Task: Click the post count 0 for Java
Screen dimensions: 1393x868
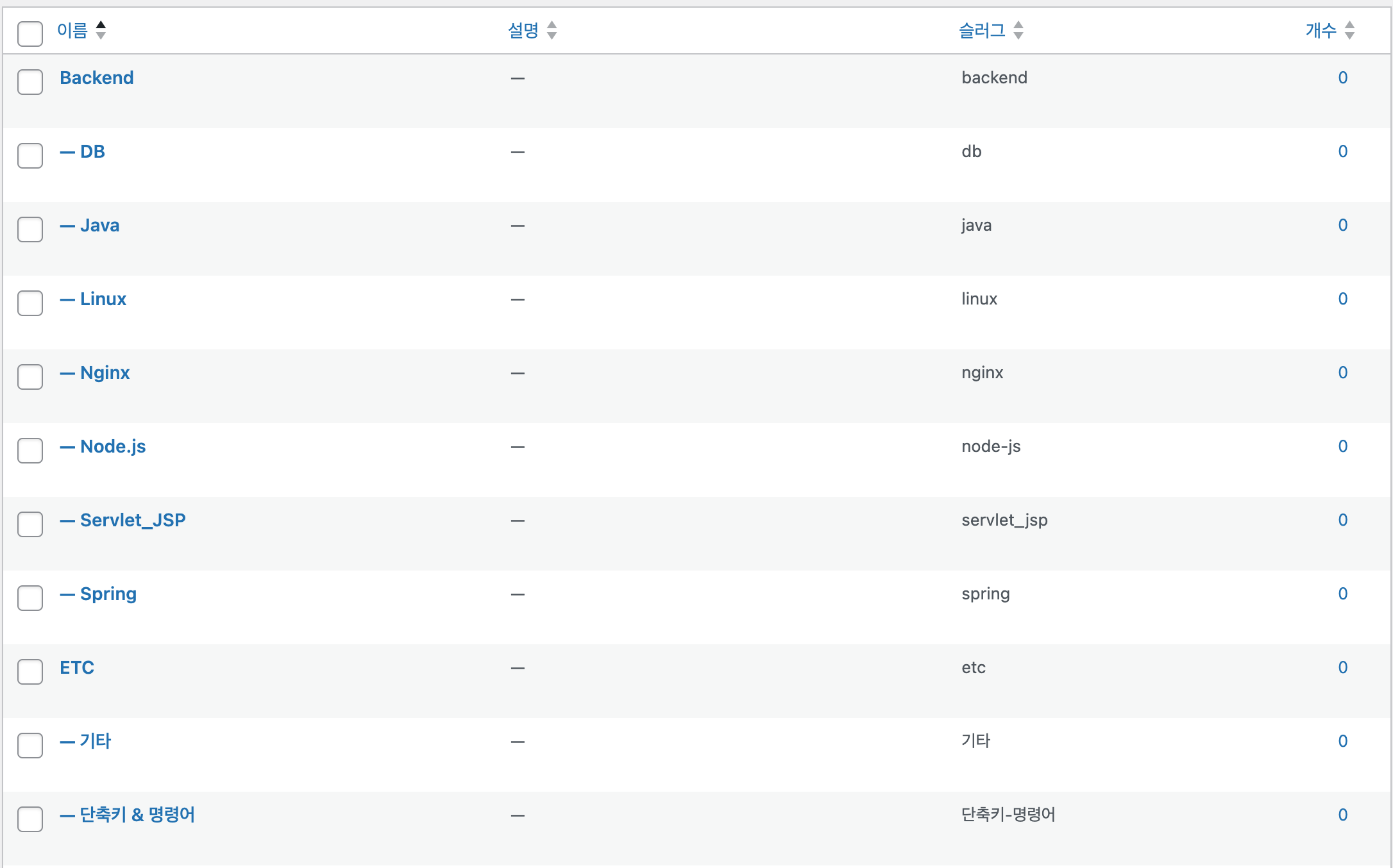Action: 1343,225
